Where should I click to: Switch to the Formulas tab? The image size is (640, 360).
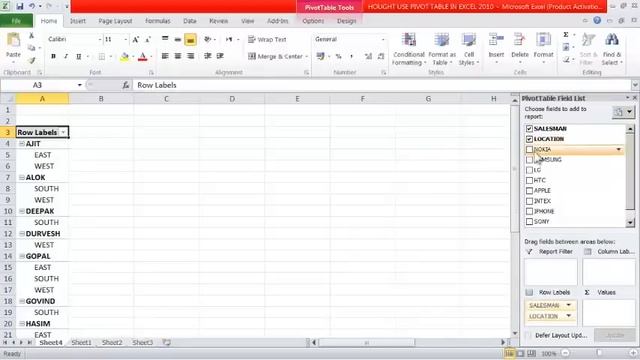click(x=158, y=21)
